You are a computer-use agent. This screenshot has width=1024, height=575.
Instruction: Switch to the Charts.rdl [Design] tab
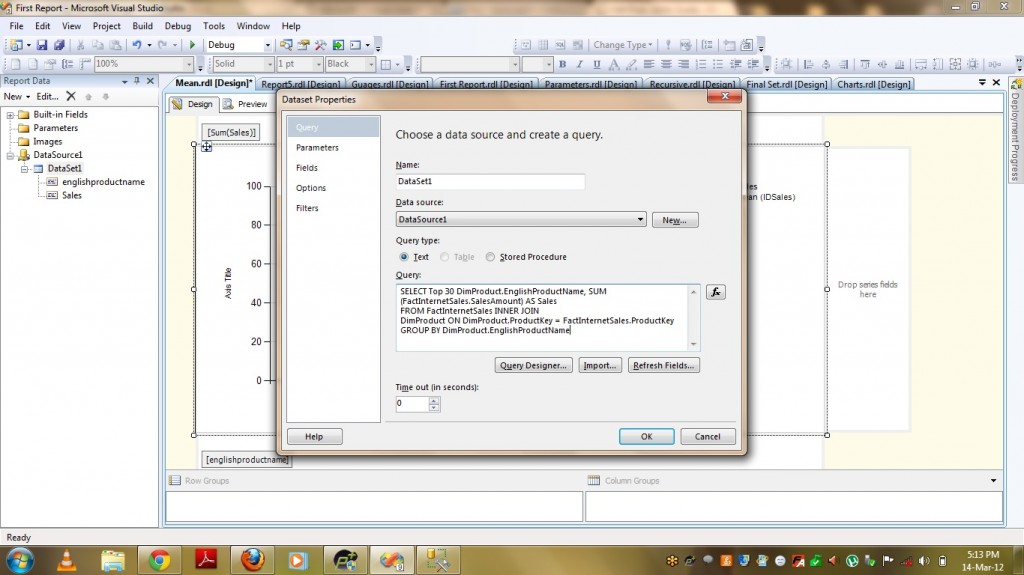click(873, 85)
